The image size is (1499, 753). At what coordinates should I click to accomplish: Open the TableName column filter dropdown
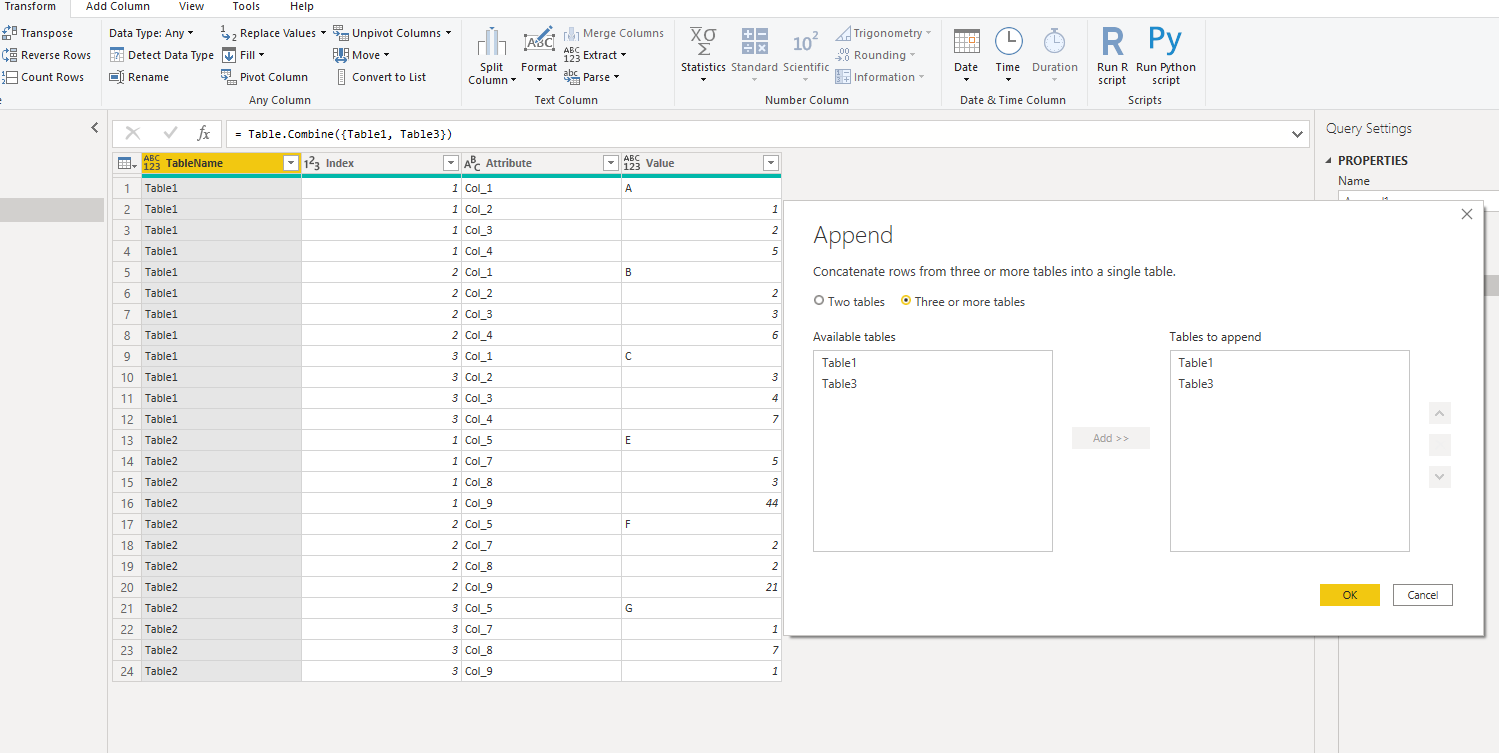tap(291, 163)
